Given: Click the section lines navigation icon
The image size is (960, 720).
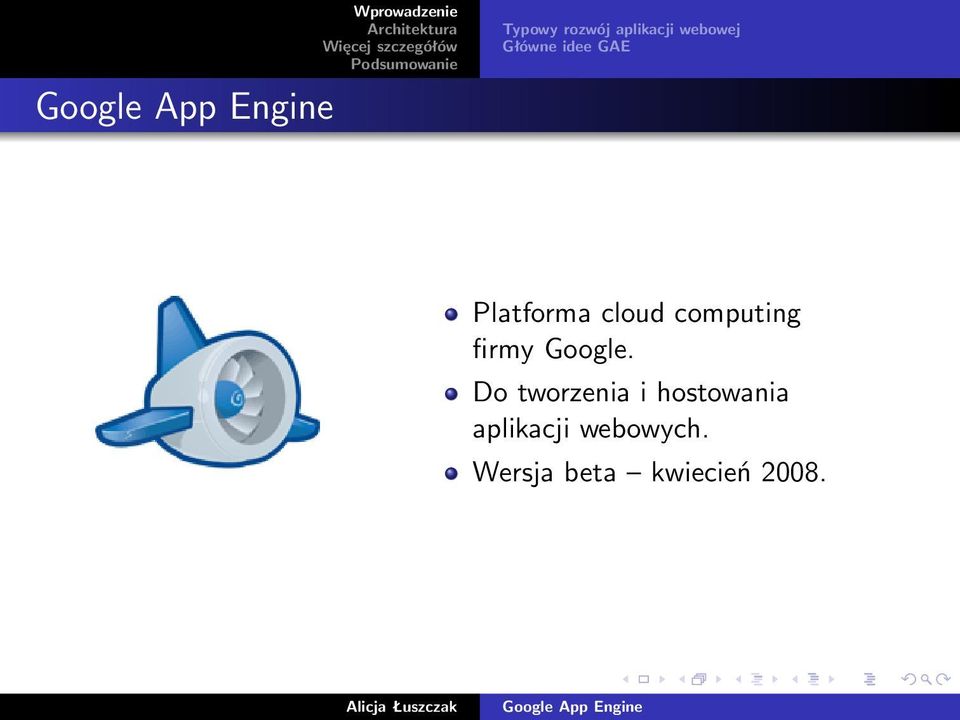Looking at the screenshot, I should tap(814, 679).
